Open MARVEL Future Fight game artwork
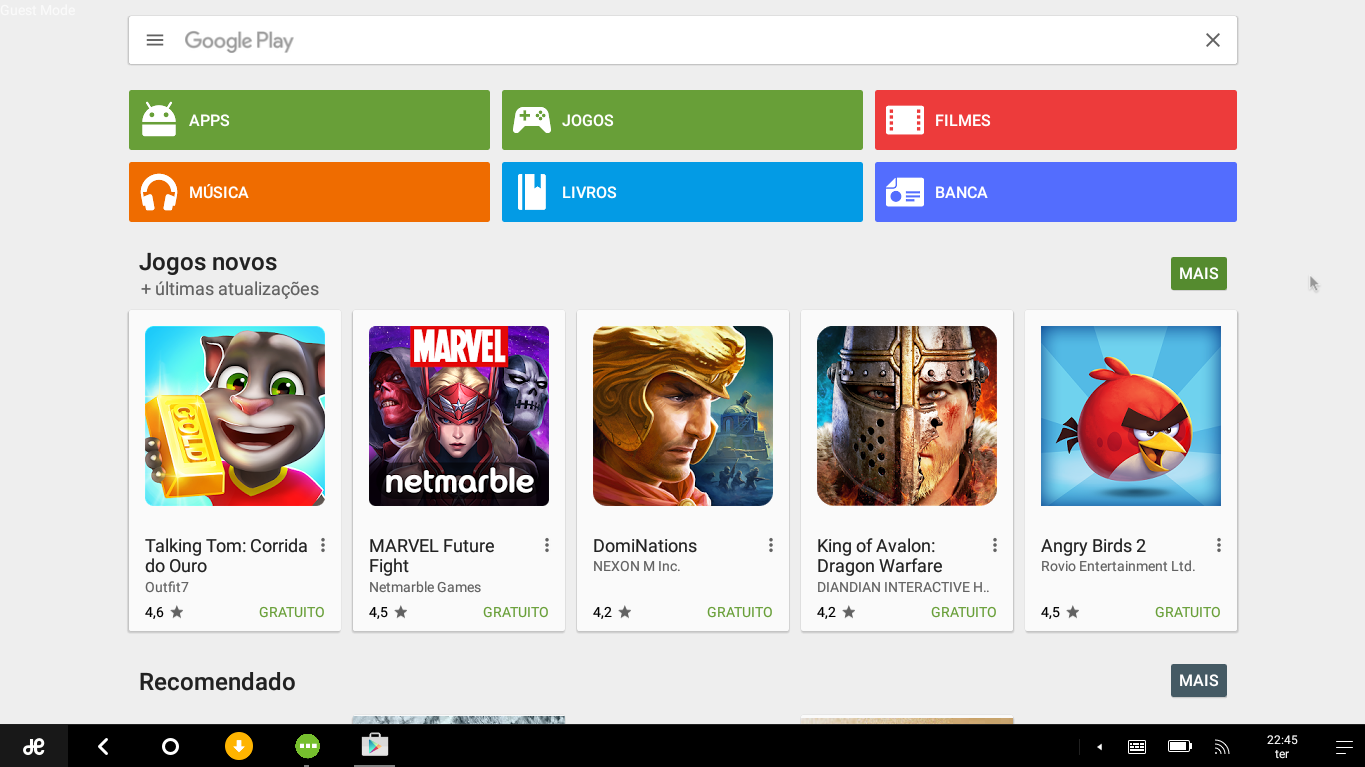Viewport: 1365px width, 767px height. click(459, 416)
